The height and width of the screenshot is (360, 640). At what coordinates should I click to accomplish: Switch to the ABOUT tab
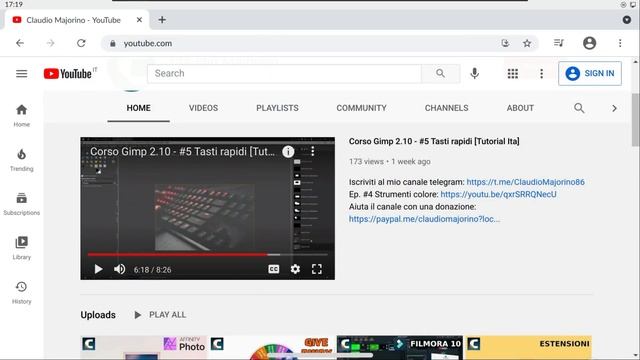pos(520,108)
